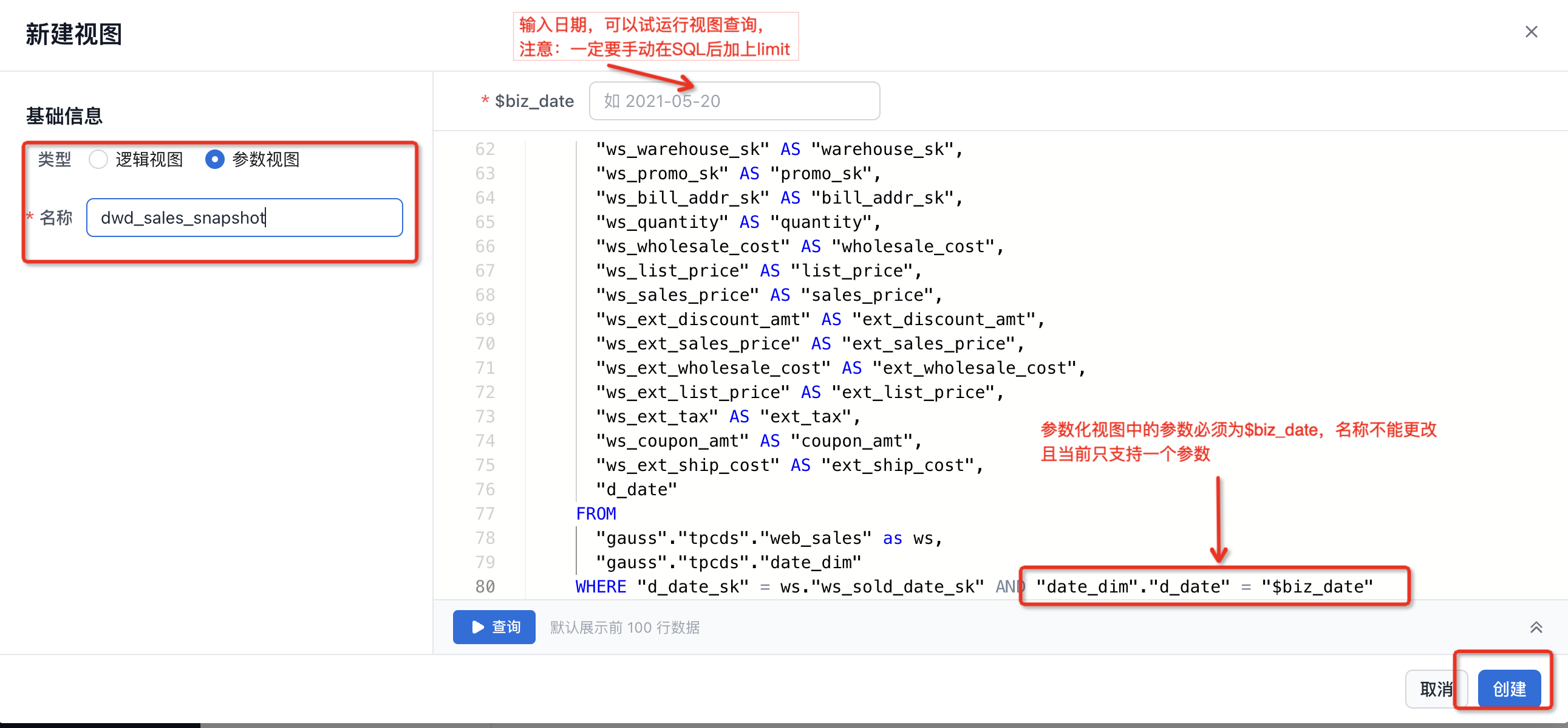Click the WHERE keyword in editor
The image size is (1568, 728).
(600, 586)
